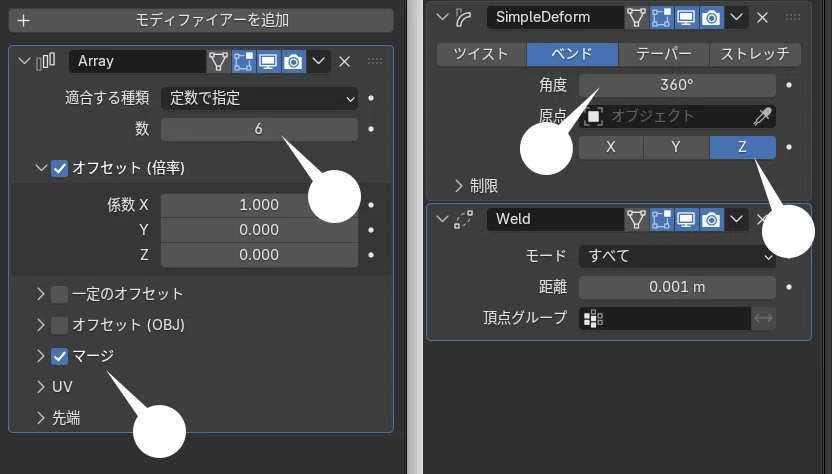
Task: Select the ストレッチ deform mode
Action: click(755, 54)
